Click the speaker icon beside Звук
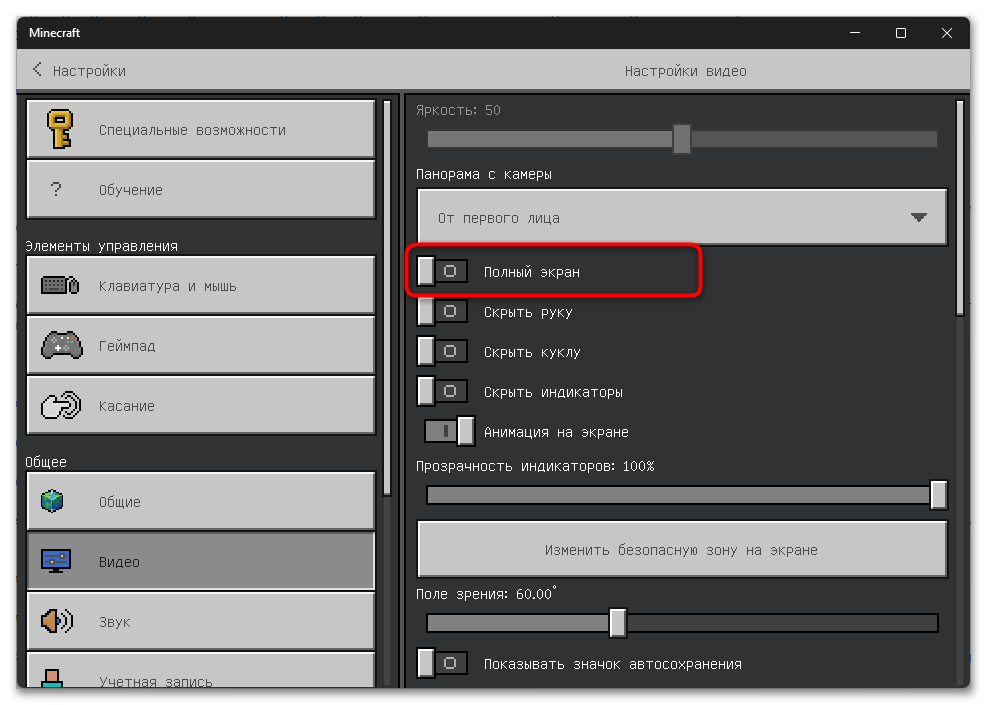Viewport: 987px width, 705px height. 57,621
